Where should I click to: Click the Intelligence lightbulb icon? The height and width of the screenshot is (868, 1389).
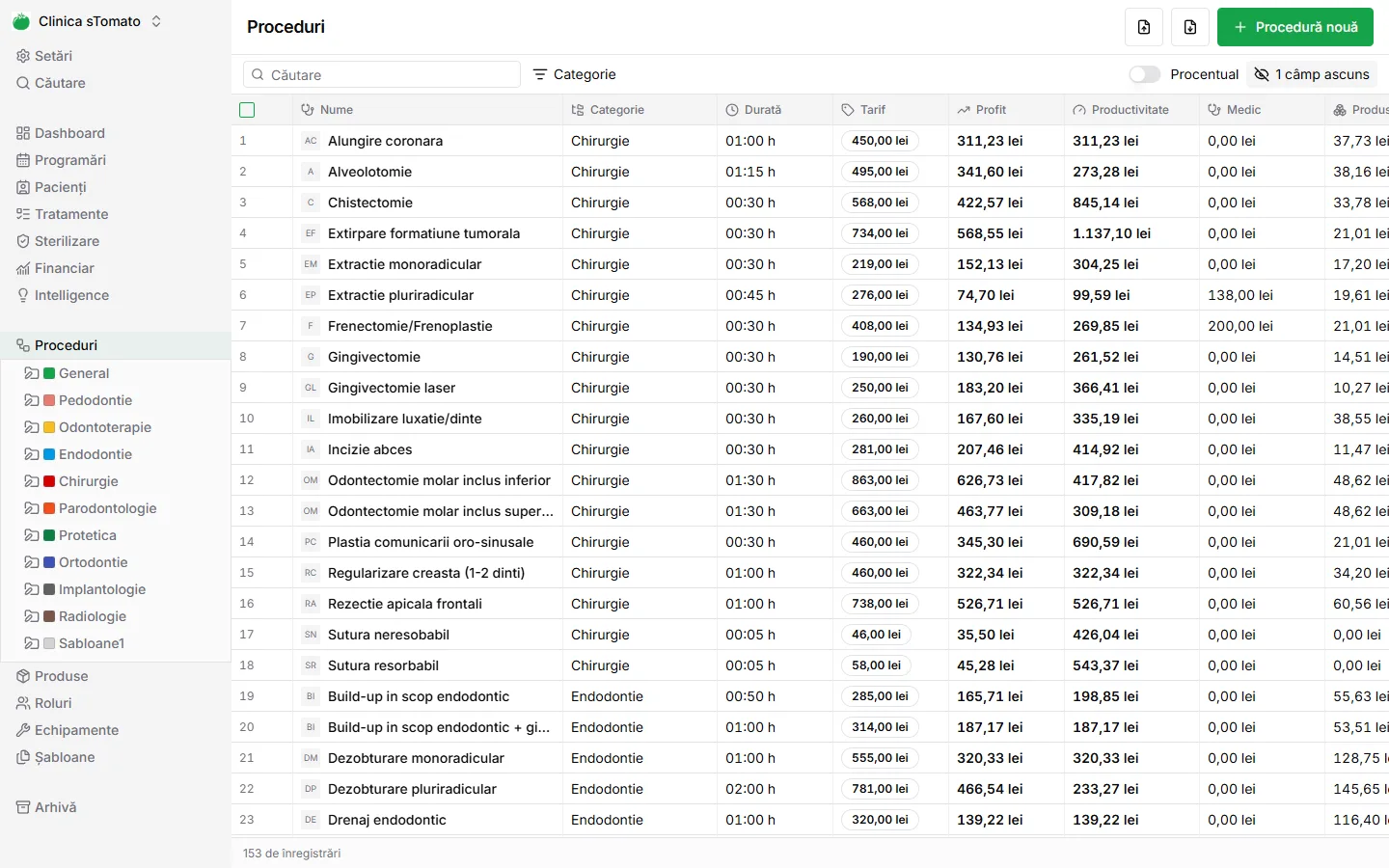pos(23,295)
